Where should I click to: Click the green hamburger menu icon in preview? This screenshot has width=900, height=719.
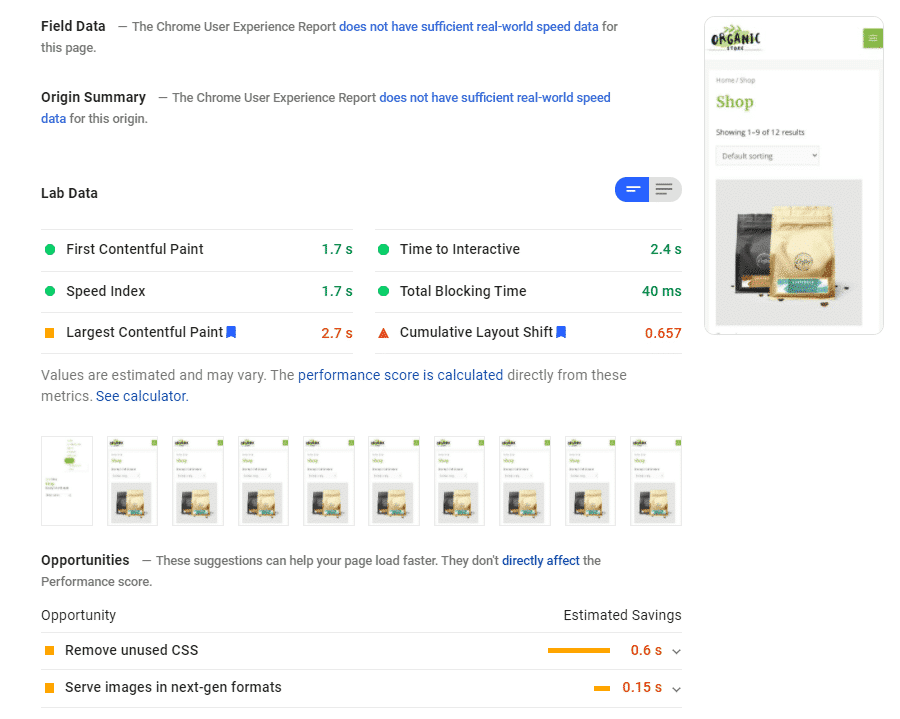tap(872, 38)
